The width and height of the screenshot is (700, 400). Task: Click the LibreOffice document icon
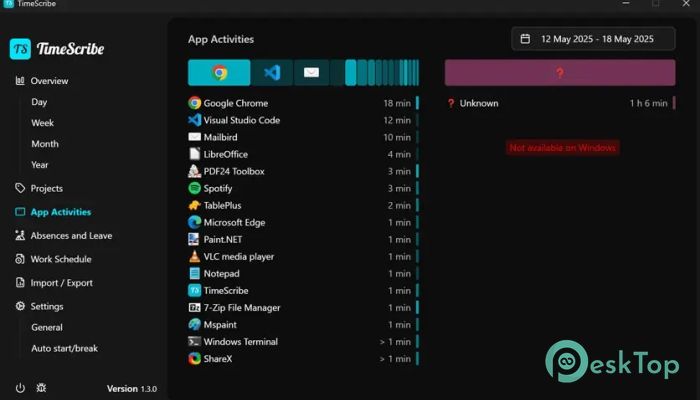tap(194, 154)
